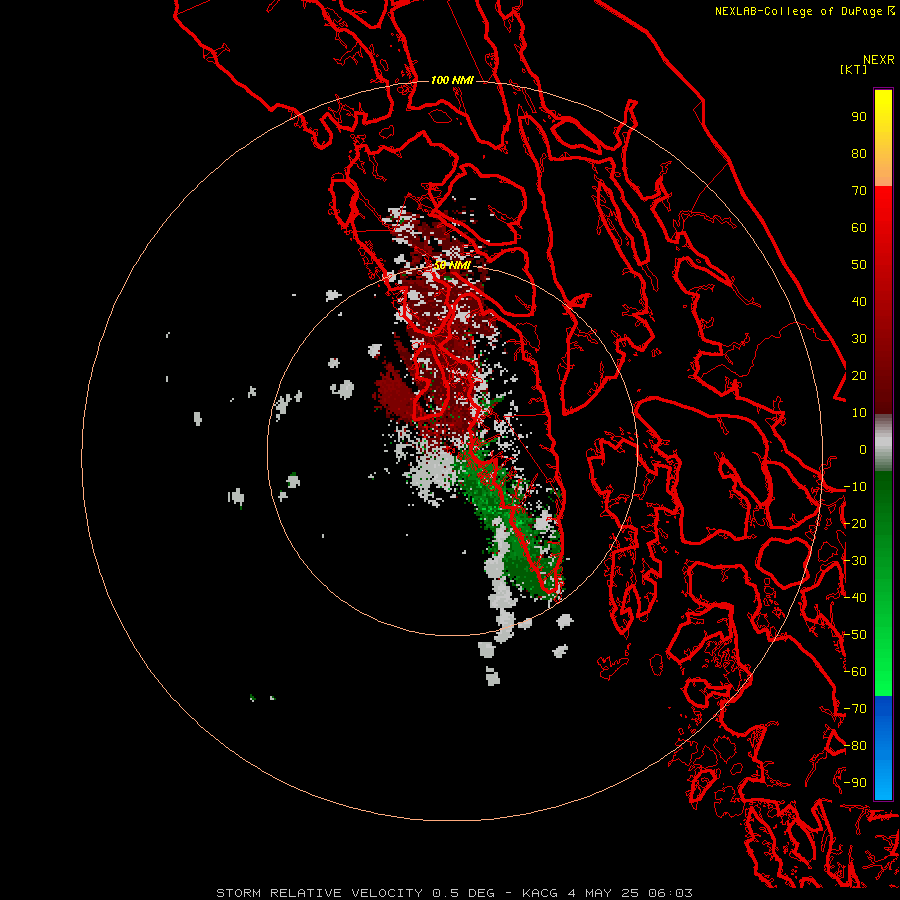Click the yellow segment of color scale
Image resolution: width=900 pixels, height=900 pixels.
pos(883,138)
